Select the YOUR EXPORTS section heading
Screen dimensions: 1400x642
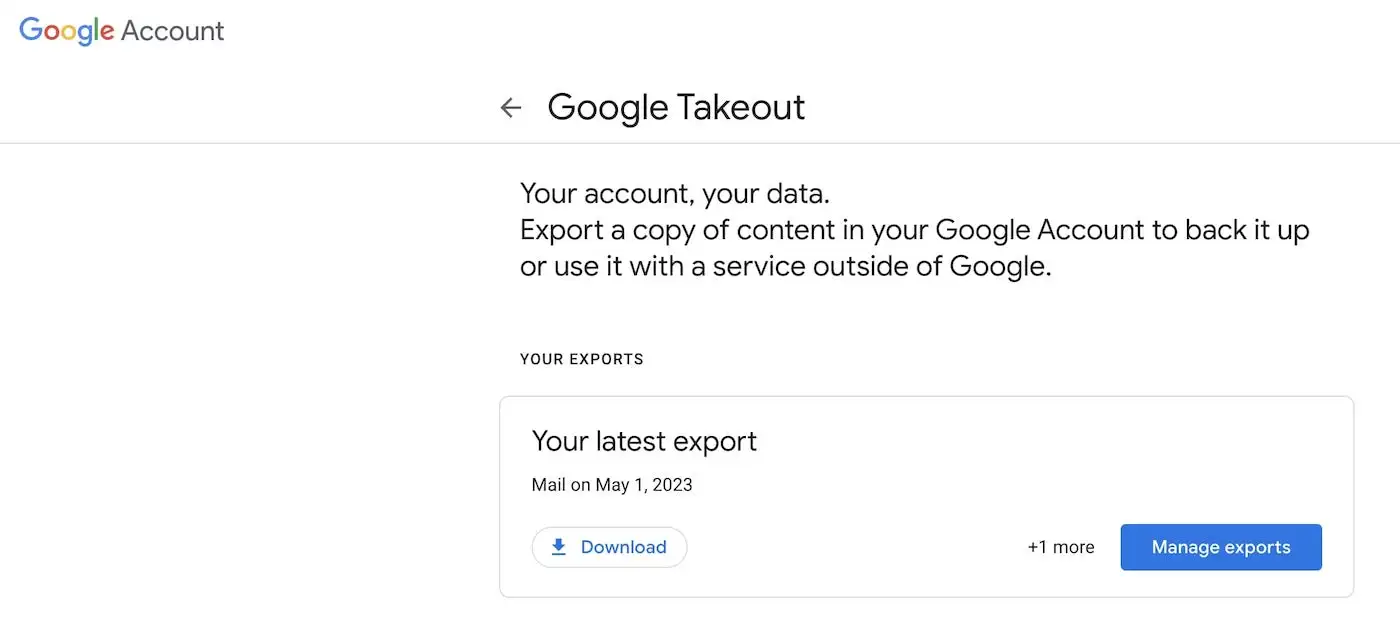tap(582, 358)
